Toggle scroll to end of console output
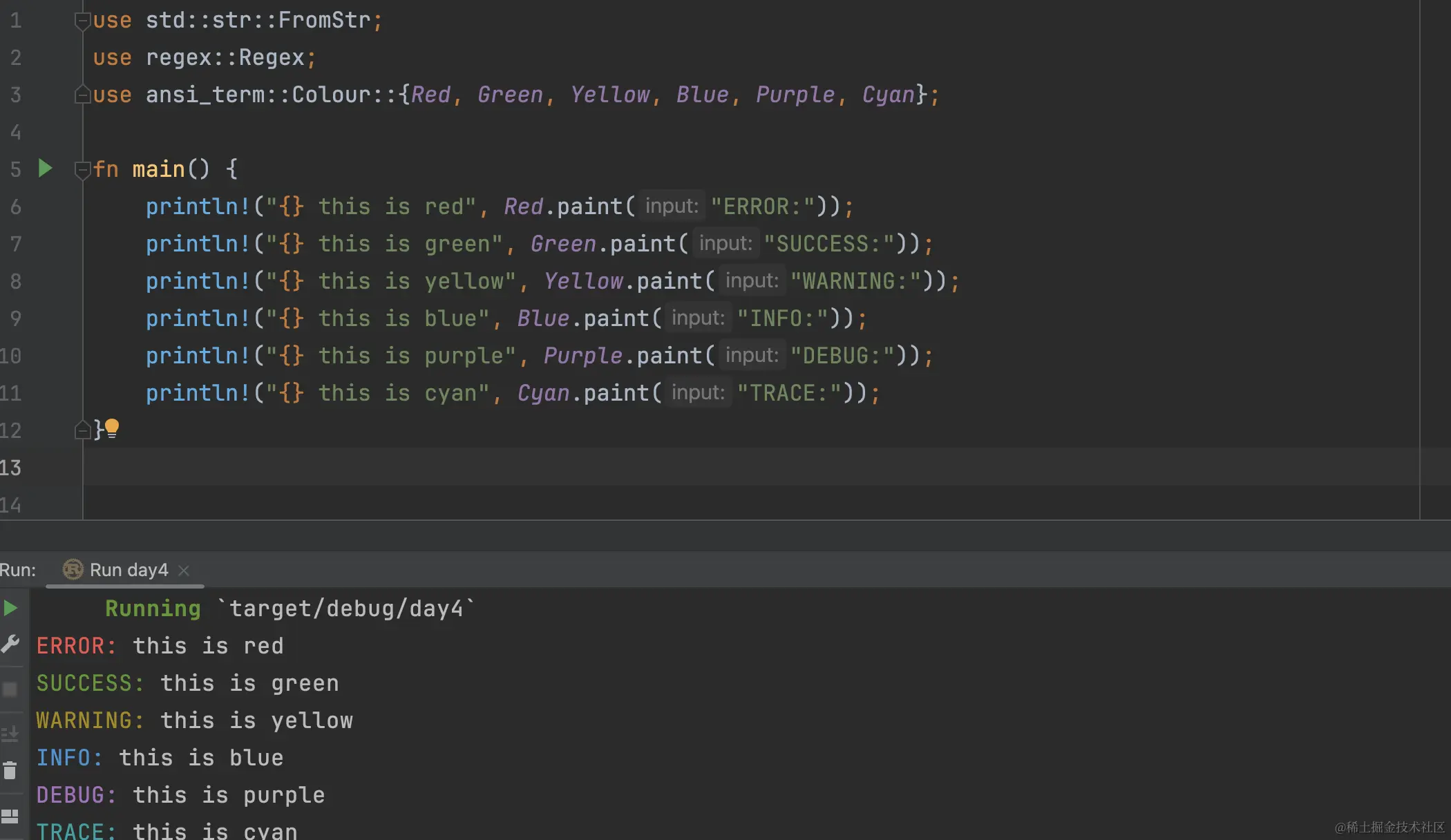The height and width of the screenshot is (840, 1451). [x=10, y=733]
